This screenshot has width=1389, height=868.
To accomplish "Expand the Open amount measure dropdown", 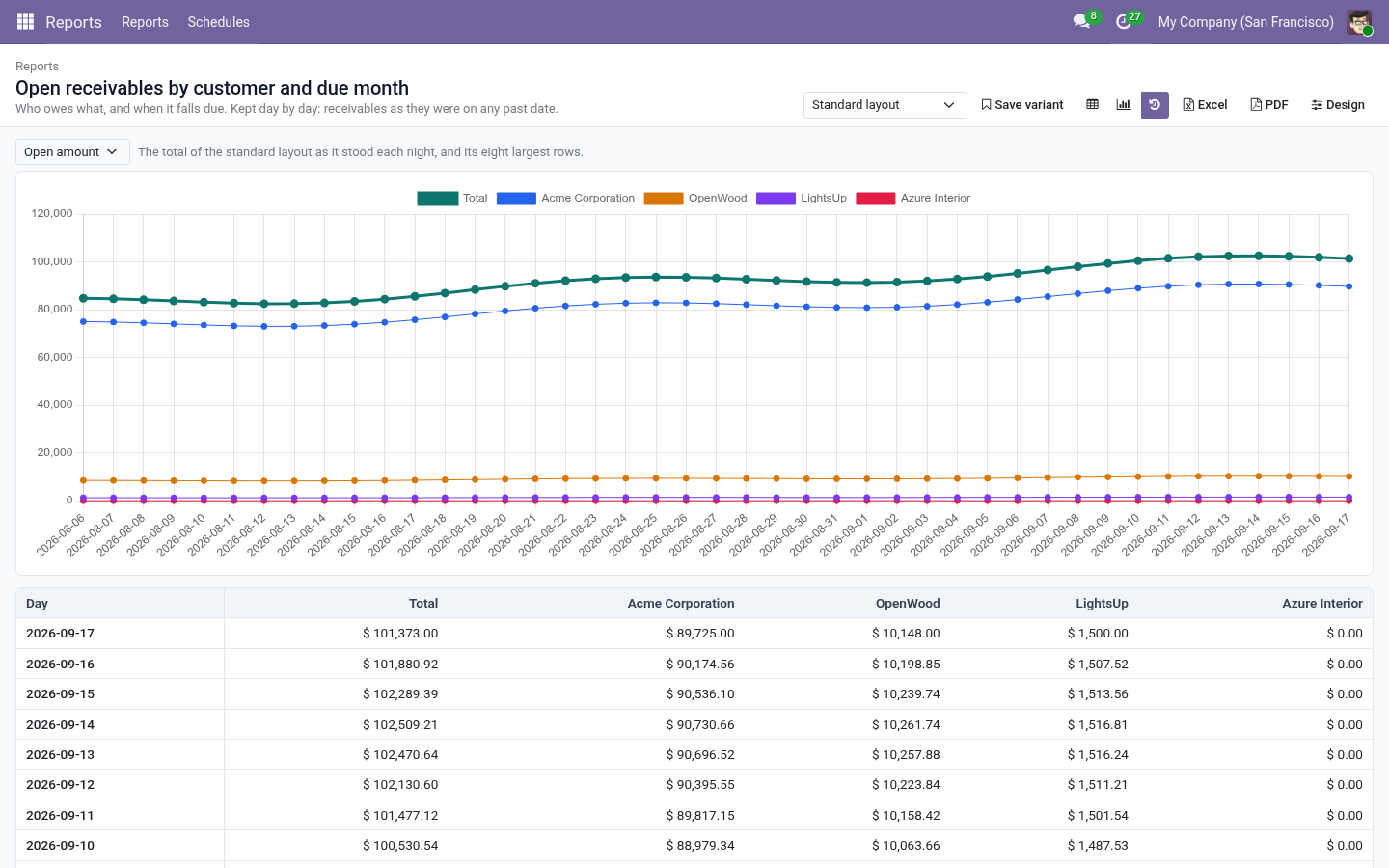I will (72, 151).
